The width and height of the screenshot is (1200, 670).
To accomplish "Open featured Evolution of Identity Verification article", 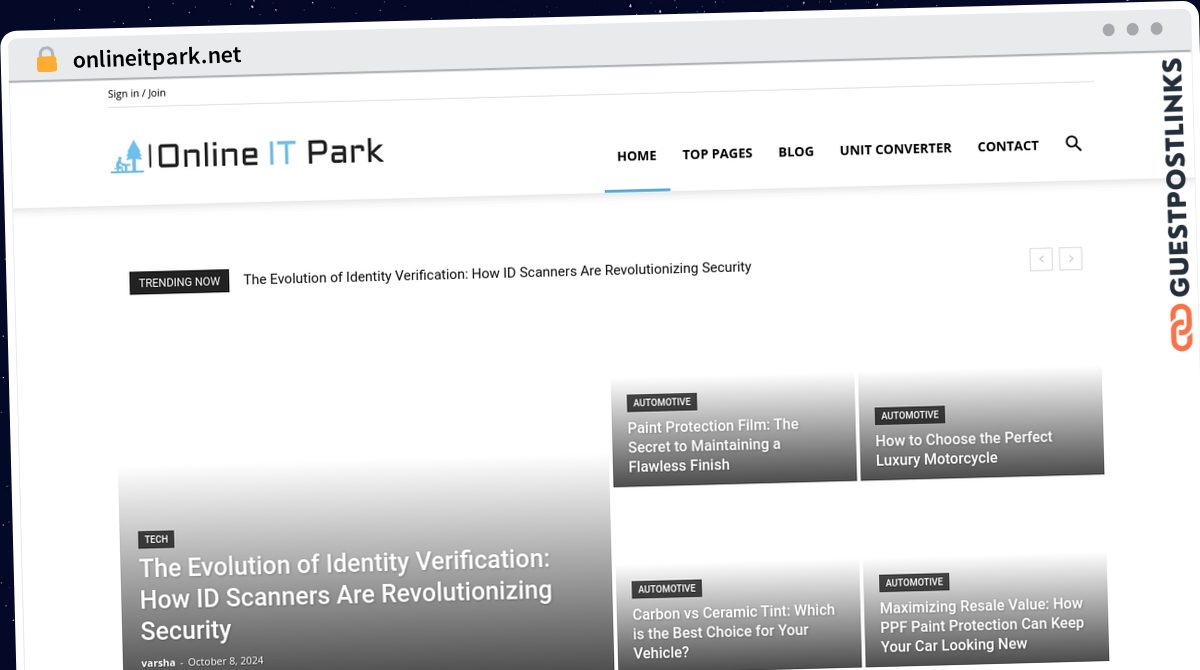I will pyautogui.click(x=346, y=595).
